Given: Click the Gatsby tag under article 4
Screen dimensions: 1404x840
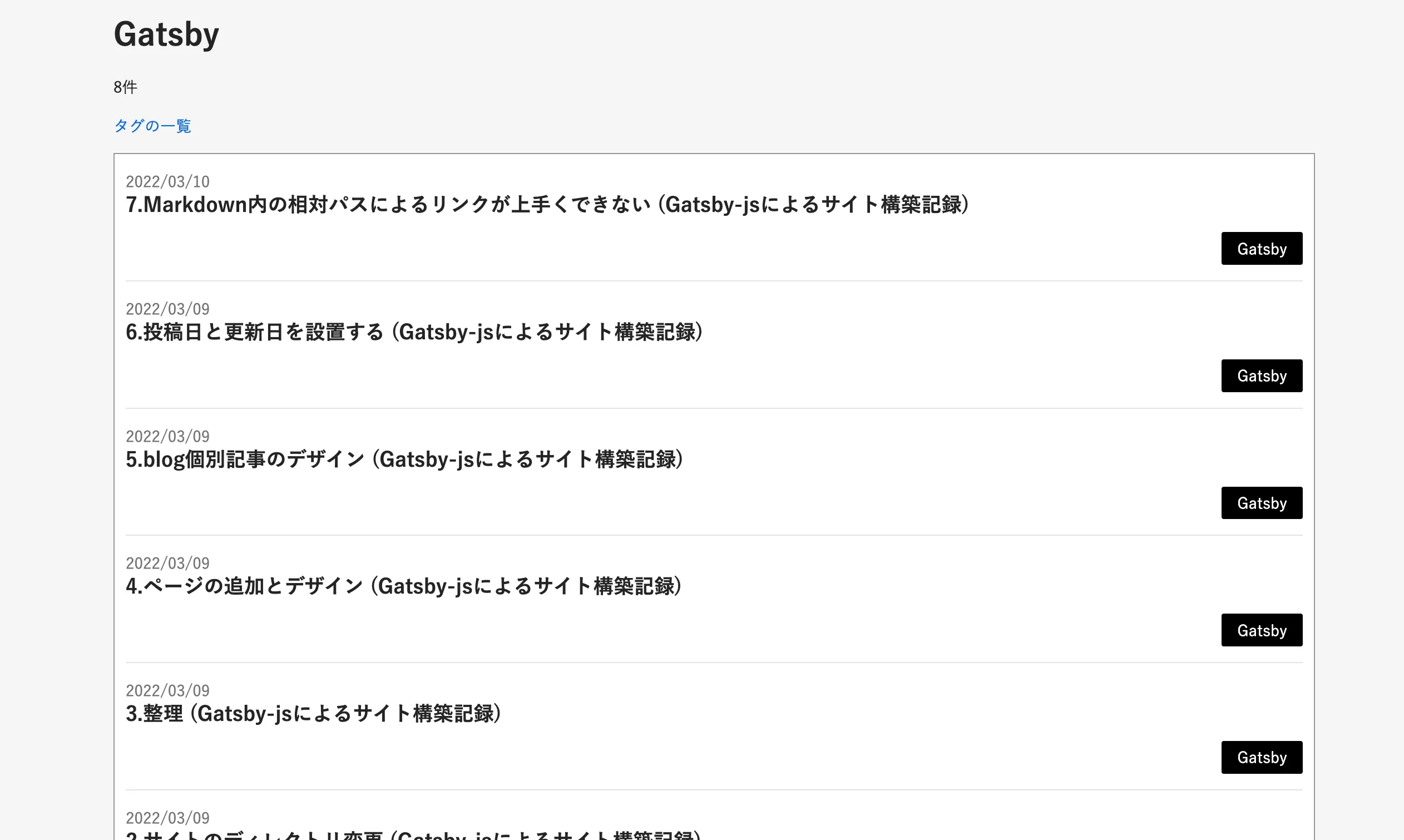Looking at the screenshot, I should tap(1262, 630).
